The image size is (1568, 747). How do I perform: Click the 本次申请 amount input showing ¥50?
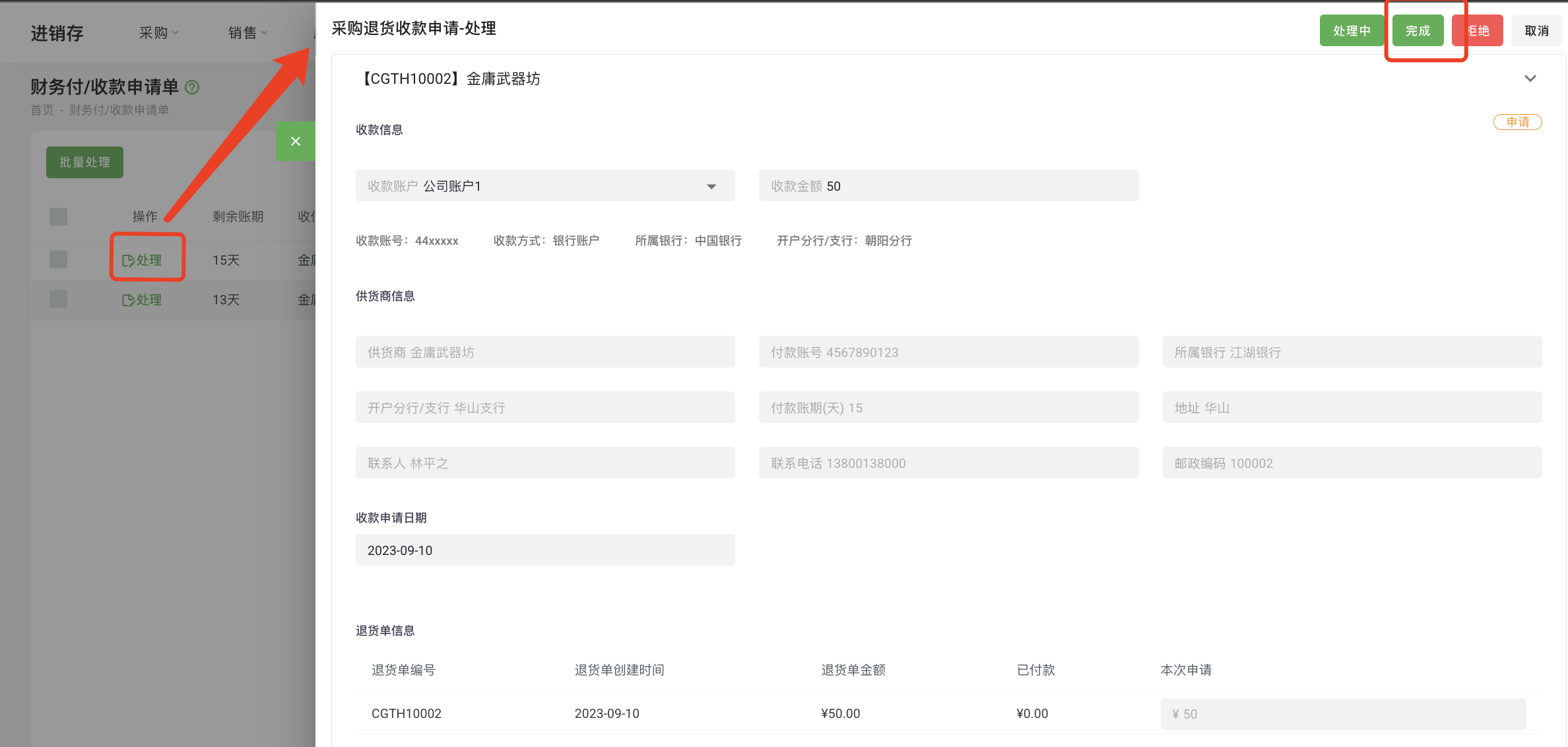point(1343,713)
